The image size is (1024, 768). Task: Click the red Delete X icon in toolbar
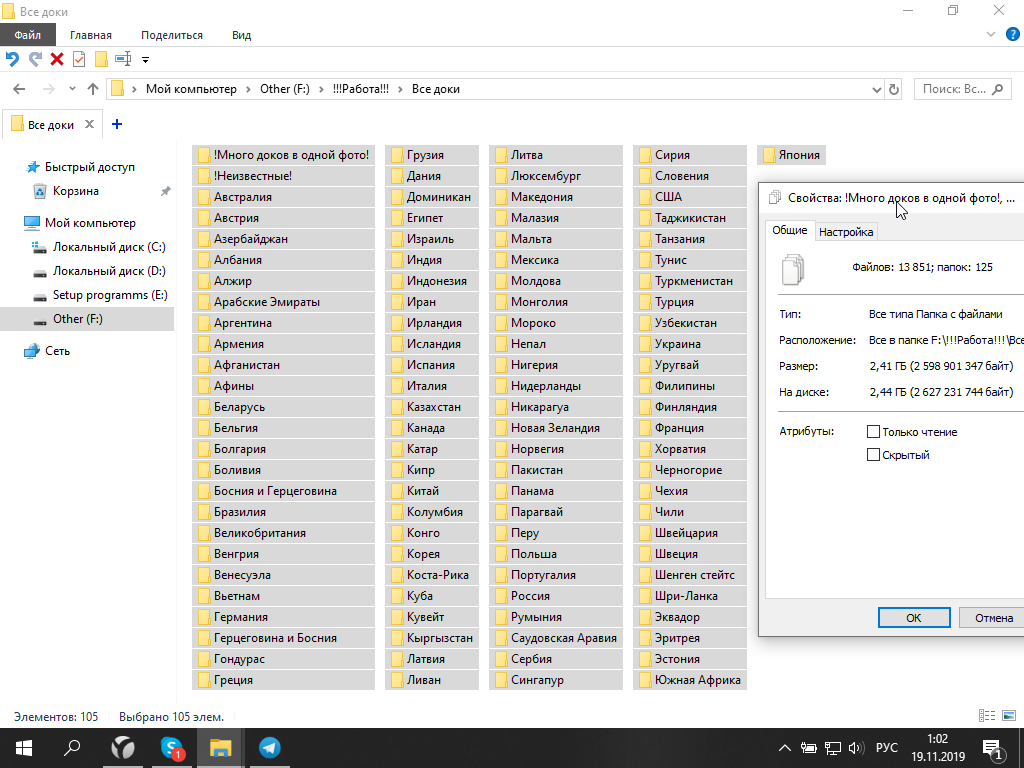[57, 59]
